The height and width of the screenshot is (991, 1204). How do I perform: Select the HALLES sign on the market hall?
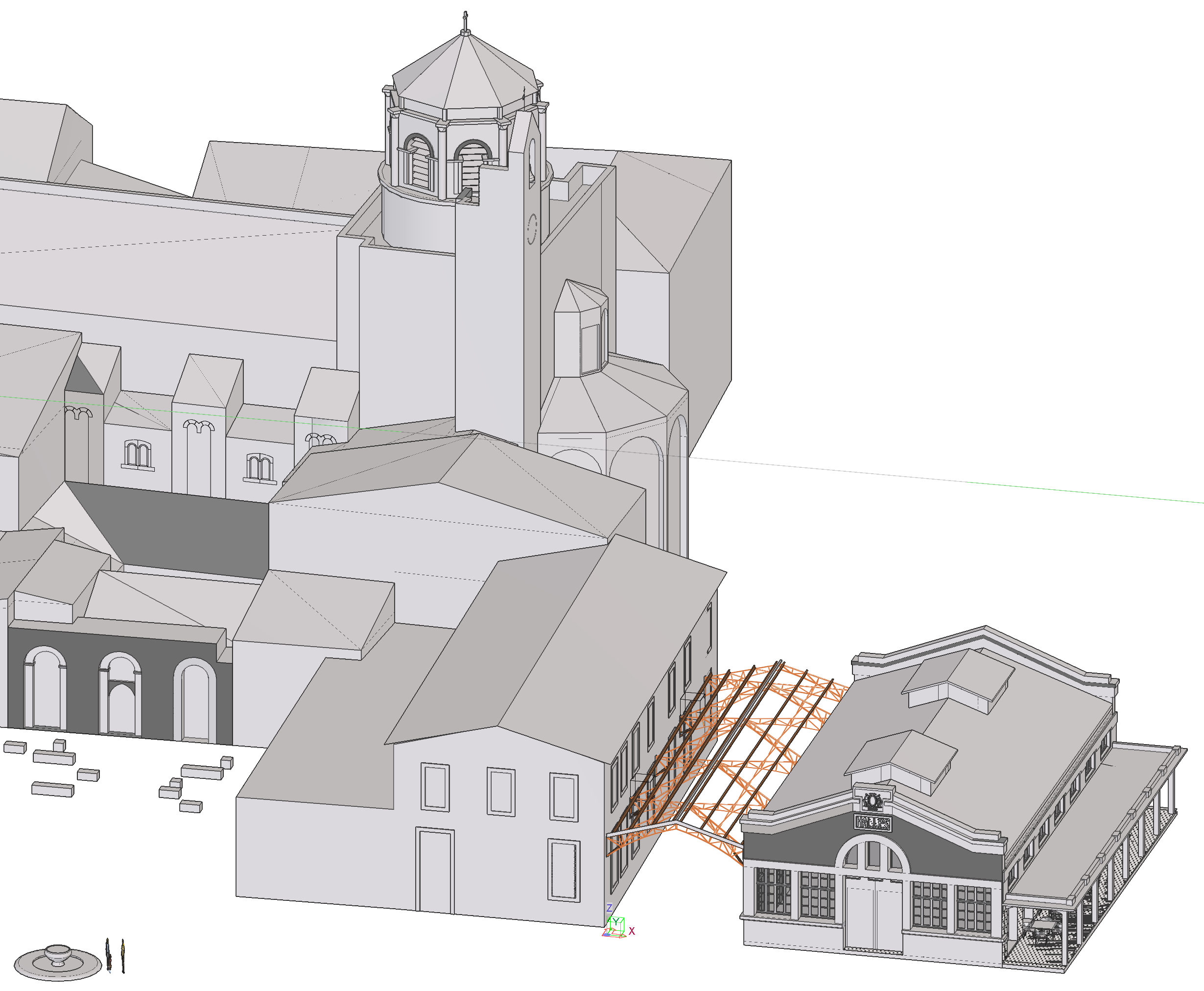click(873, 823)
